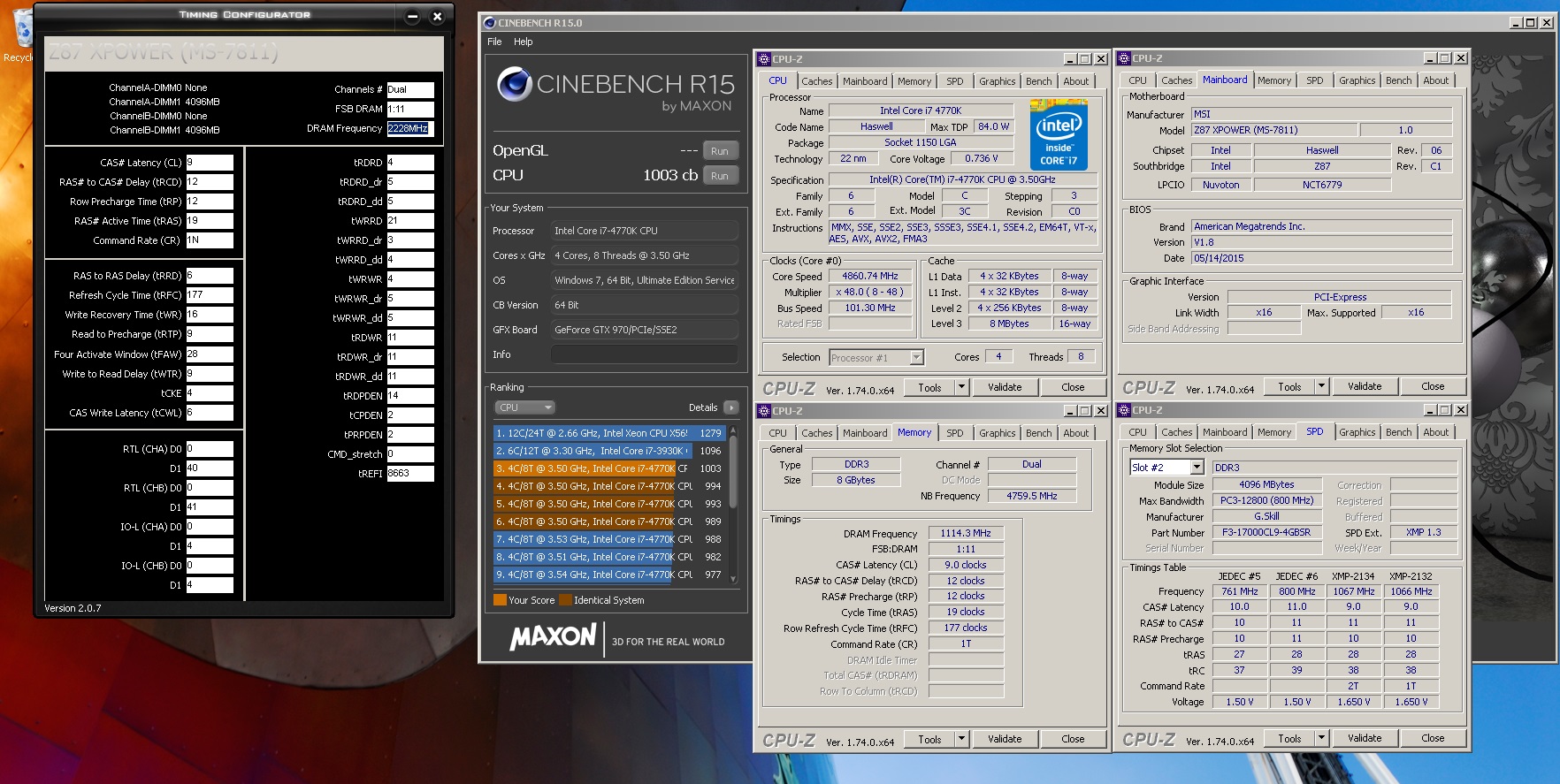
Task: Select SPD tab in Memory CPU-Z window
Action: point(954,433)
